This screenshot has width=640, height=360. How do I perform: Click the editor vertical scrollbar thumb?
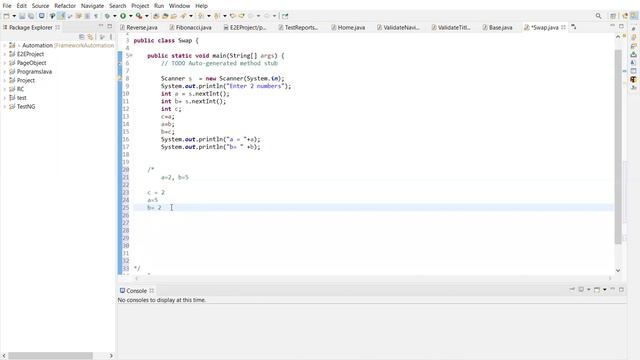pyautogui.click(x=618, y=147)
